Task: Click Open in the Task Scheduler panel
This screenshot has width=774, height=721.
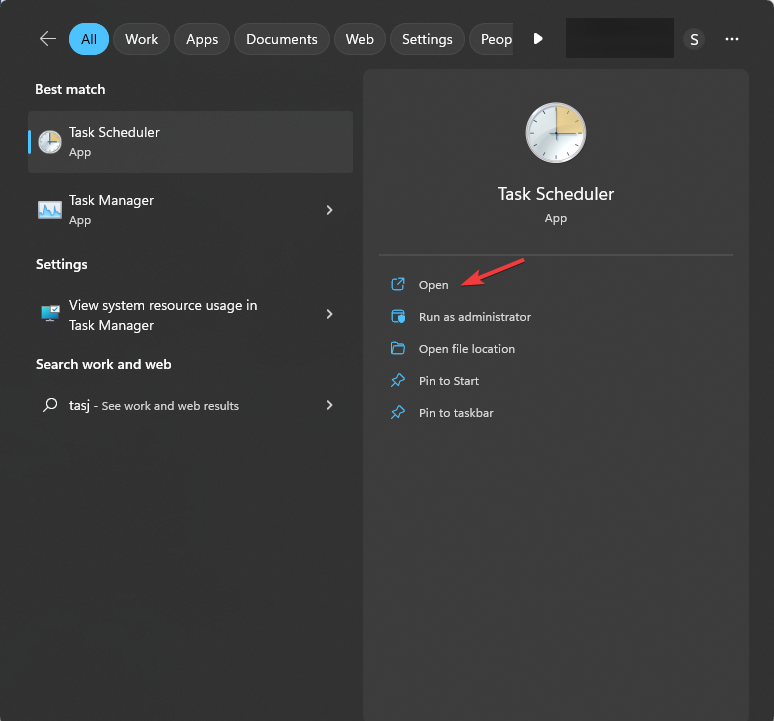Action: coord(433,285)
